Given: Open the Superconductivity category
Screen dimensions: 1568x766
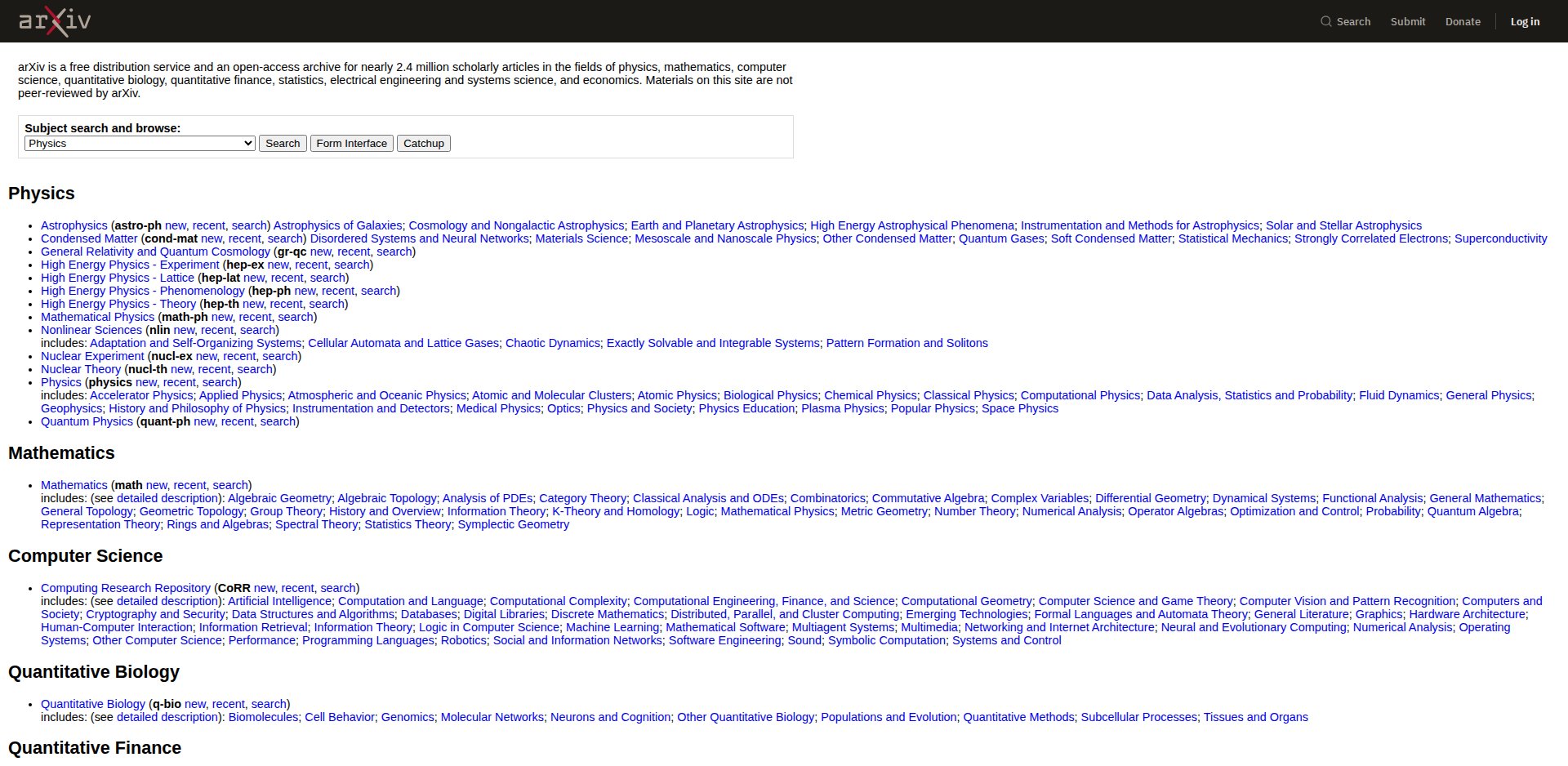Looking at the screenshot, I should coord(1501,238).
